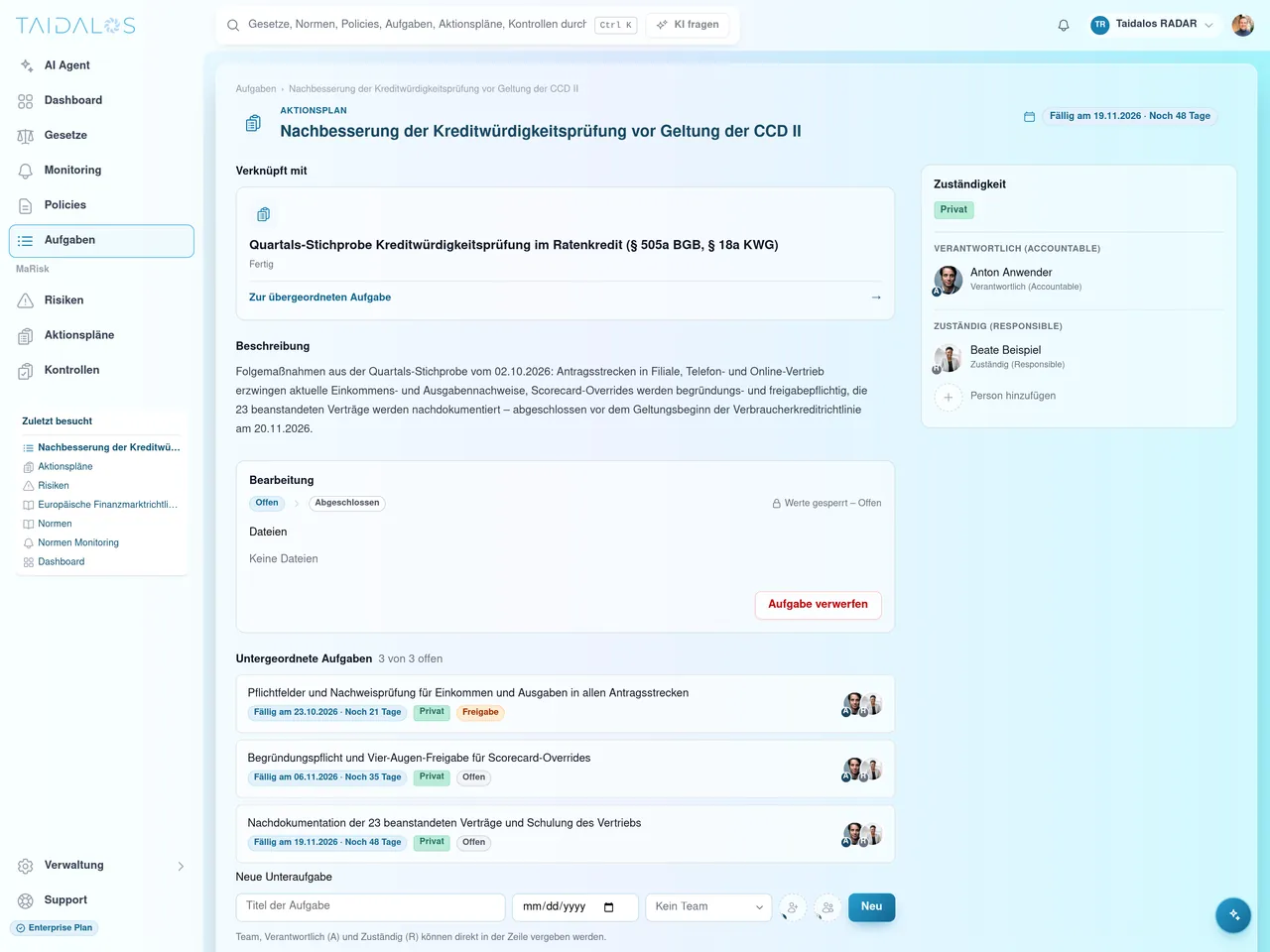1270x952 pixels.
Task: Click the 'Neu' button to add a subtask
Action: coord(872,907)
